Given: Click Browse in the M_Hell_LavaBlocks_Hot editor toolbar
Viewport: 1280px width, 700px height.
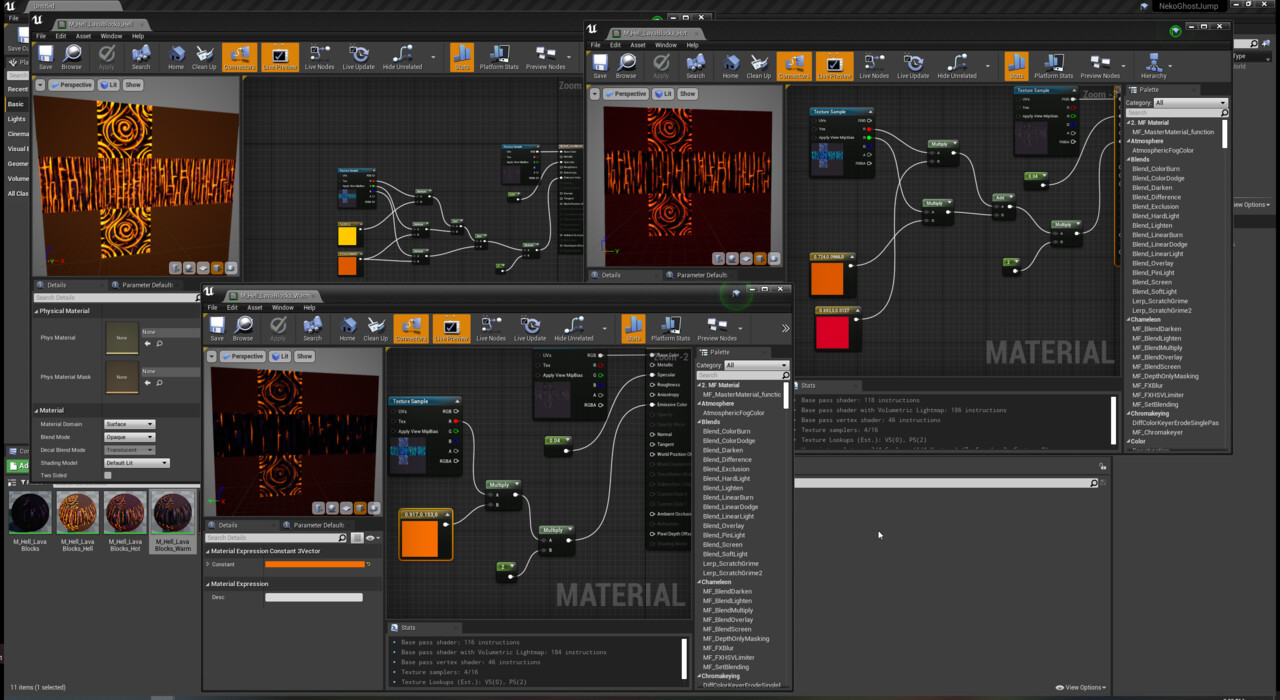Looking at the screenshot, I should click(x=626, y=67).
